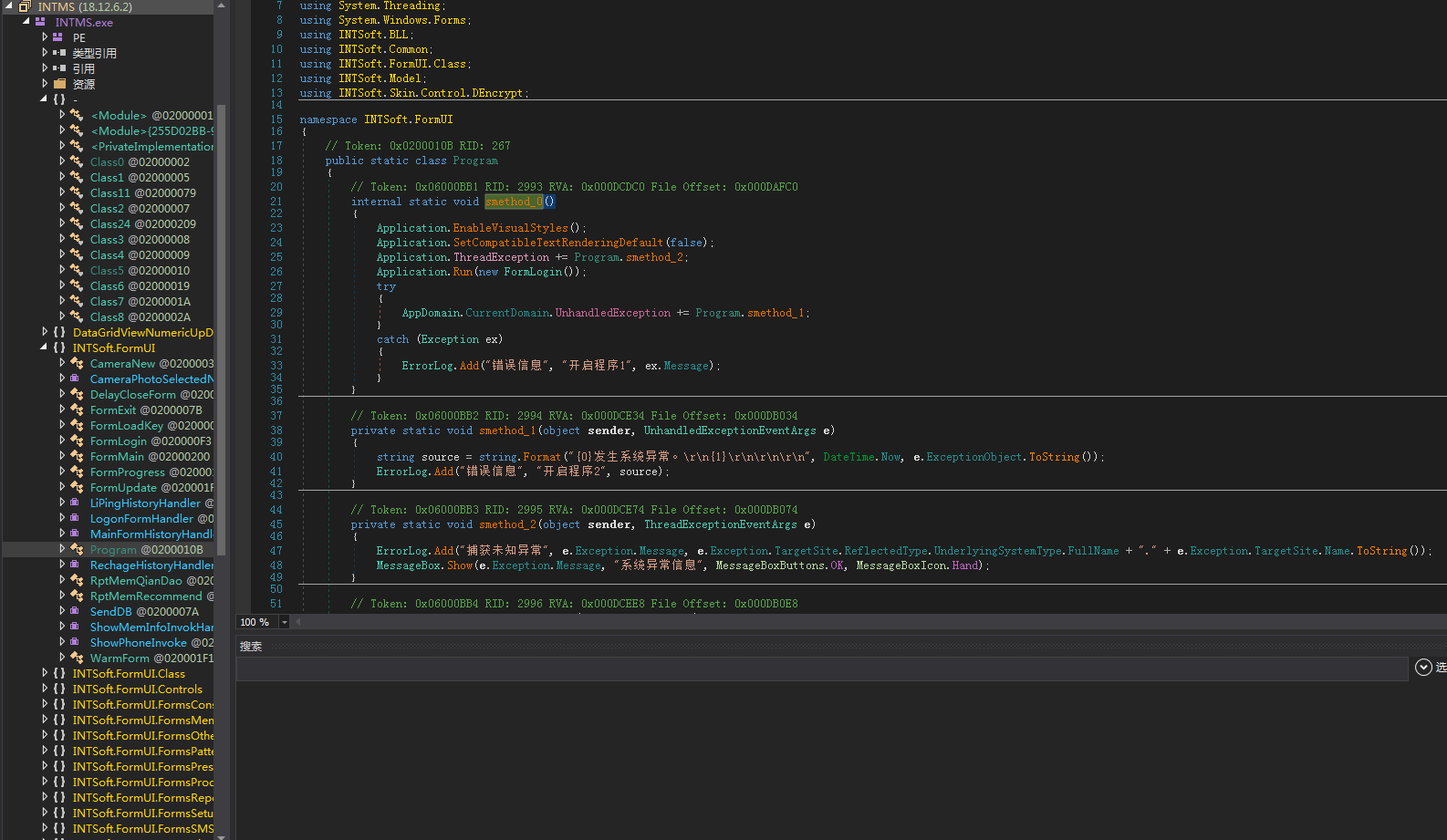Expand the 资源 tree node
This screenshot has height=840, width=1447.
(x=45, y=84)
